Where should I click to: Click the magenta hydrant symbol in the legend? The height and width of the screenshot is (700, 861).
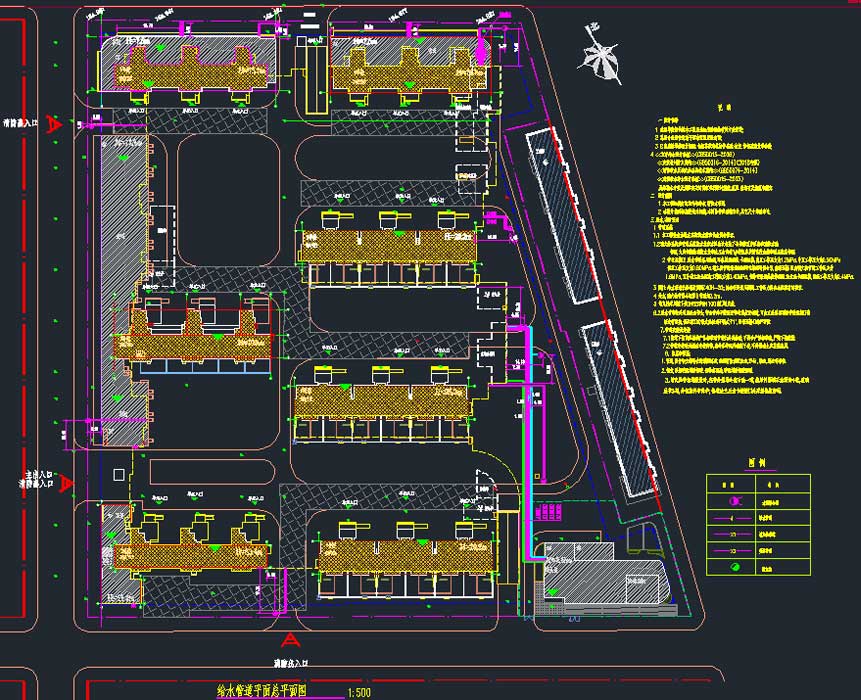737,501
